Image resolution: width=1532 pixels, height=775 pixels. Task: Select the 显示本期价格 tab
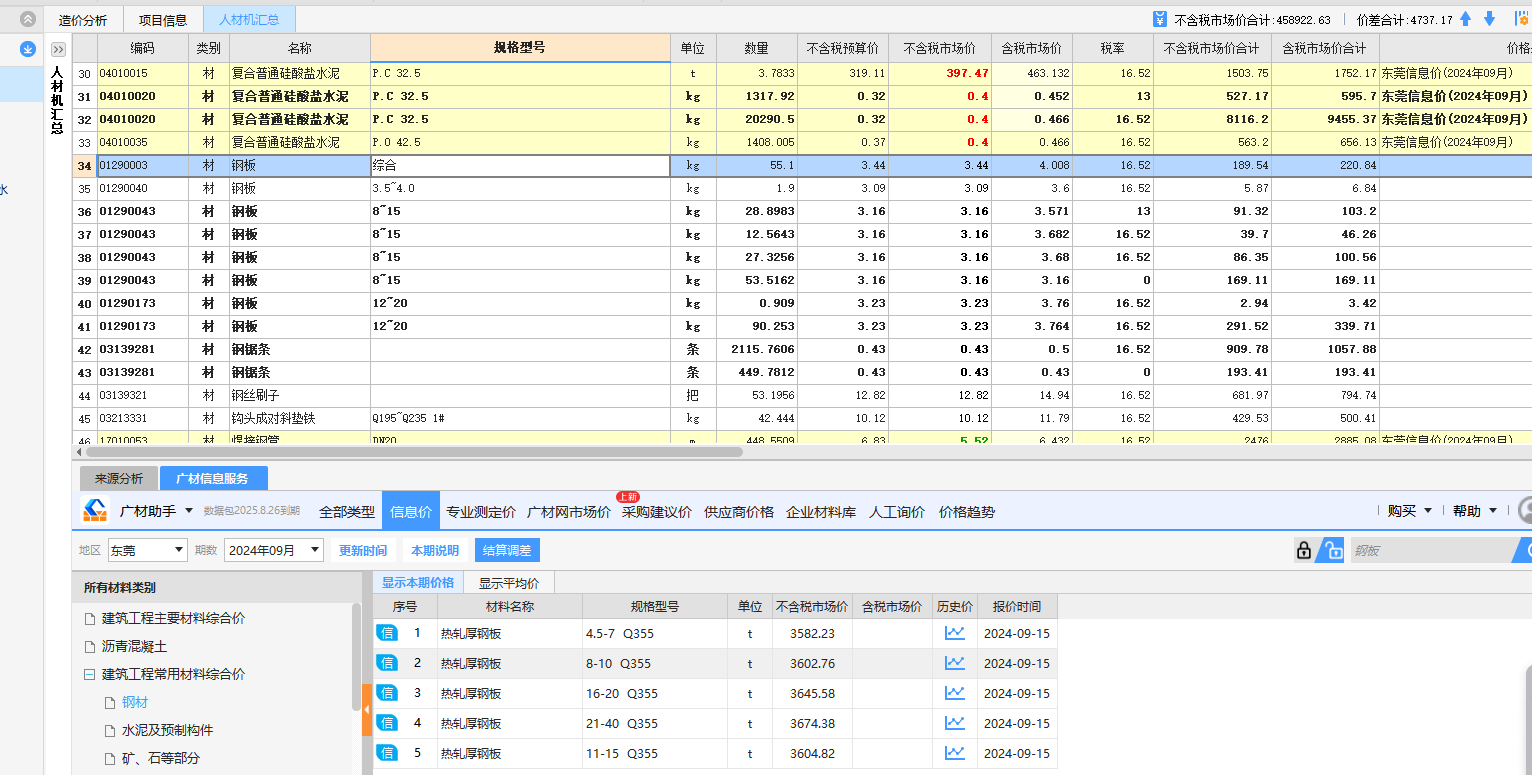pos(418,583)
